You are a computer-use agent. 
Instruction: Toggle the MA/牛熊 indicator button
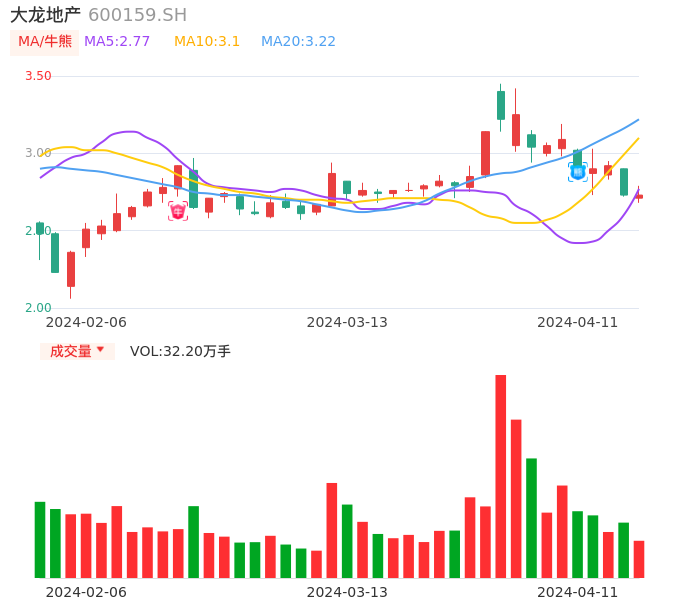pos(45,42)
